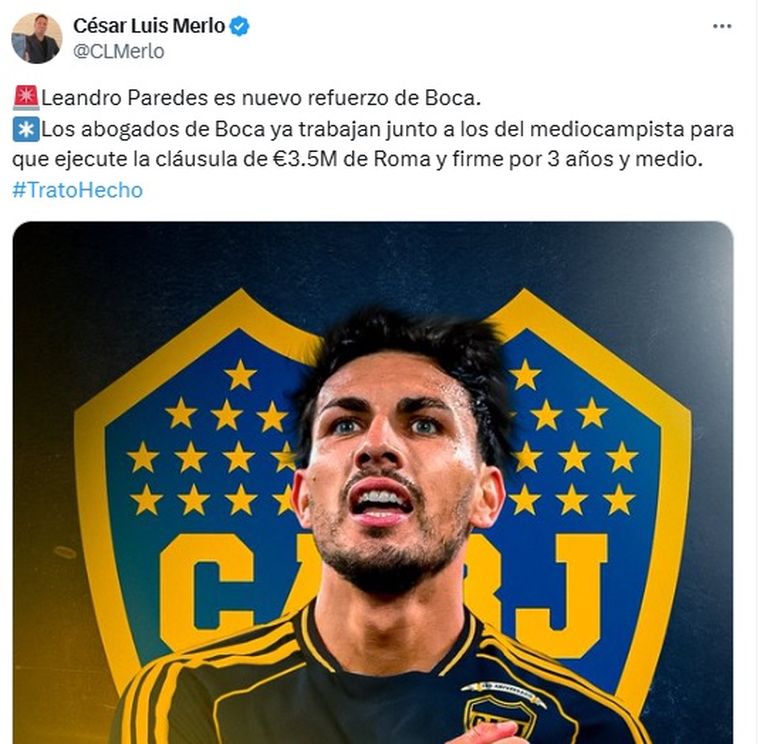Click the top single star on crest's left half

click(240, 375)
